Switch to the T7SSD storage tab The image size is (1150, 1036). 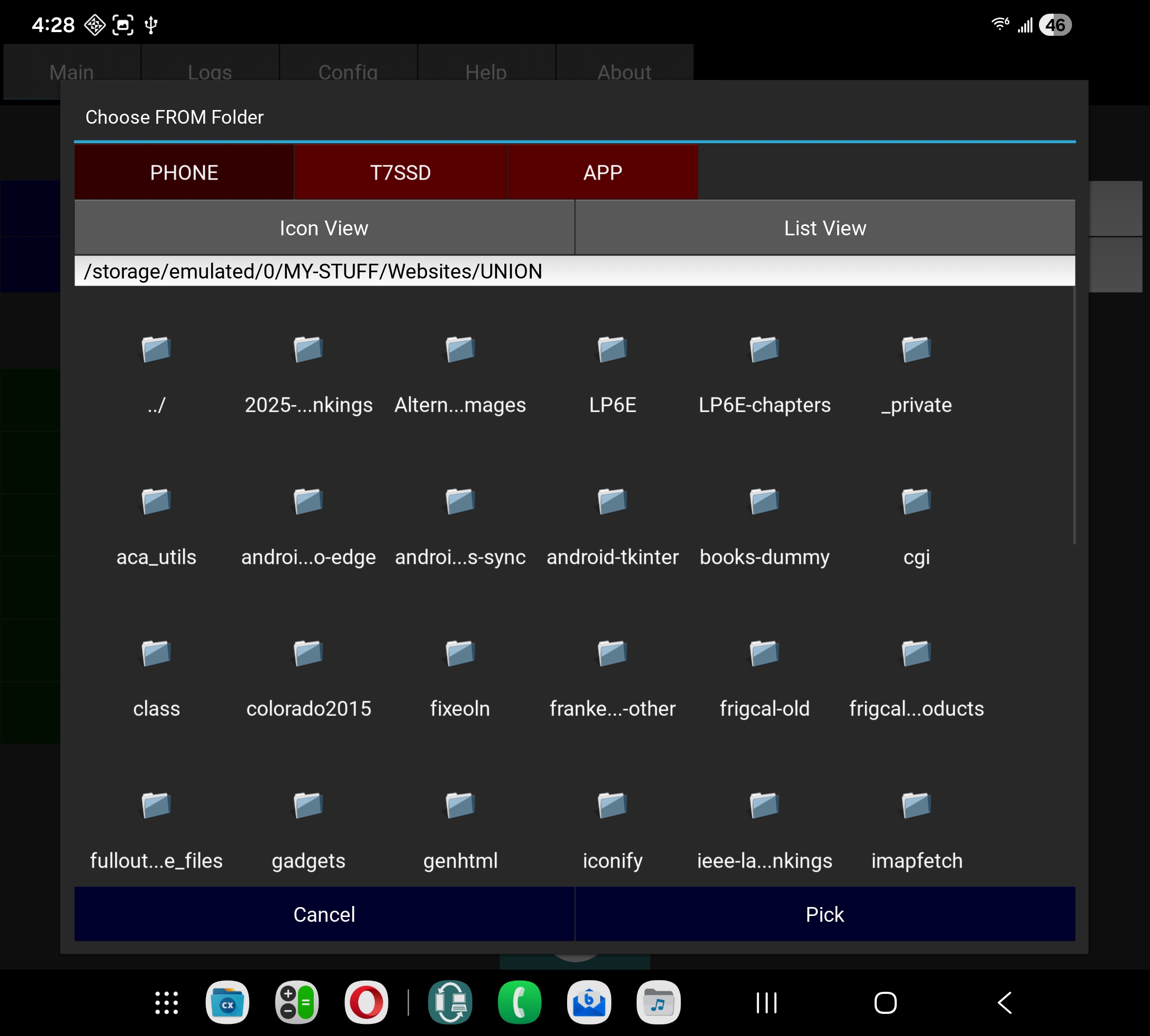pos(400,173)
